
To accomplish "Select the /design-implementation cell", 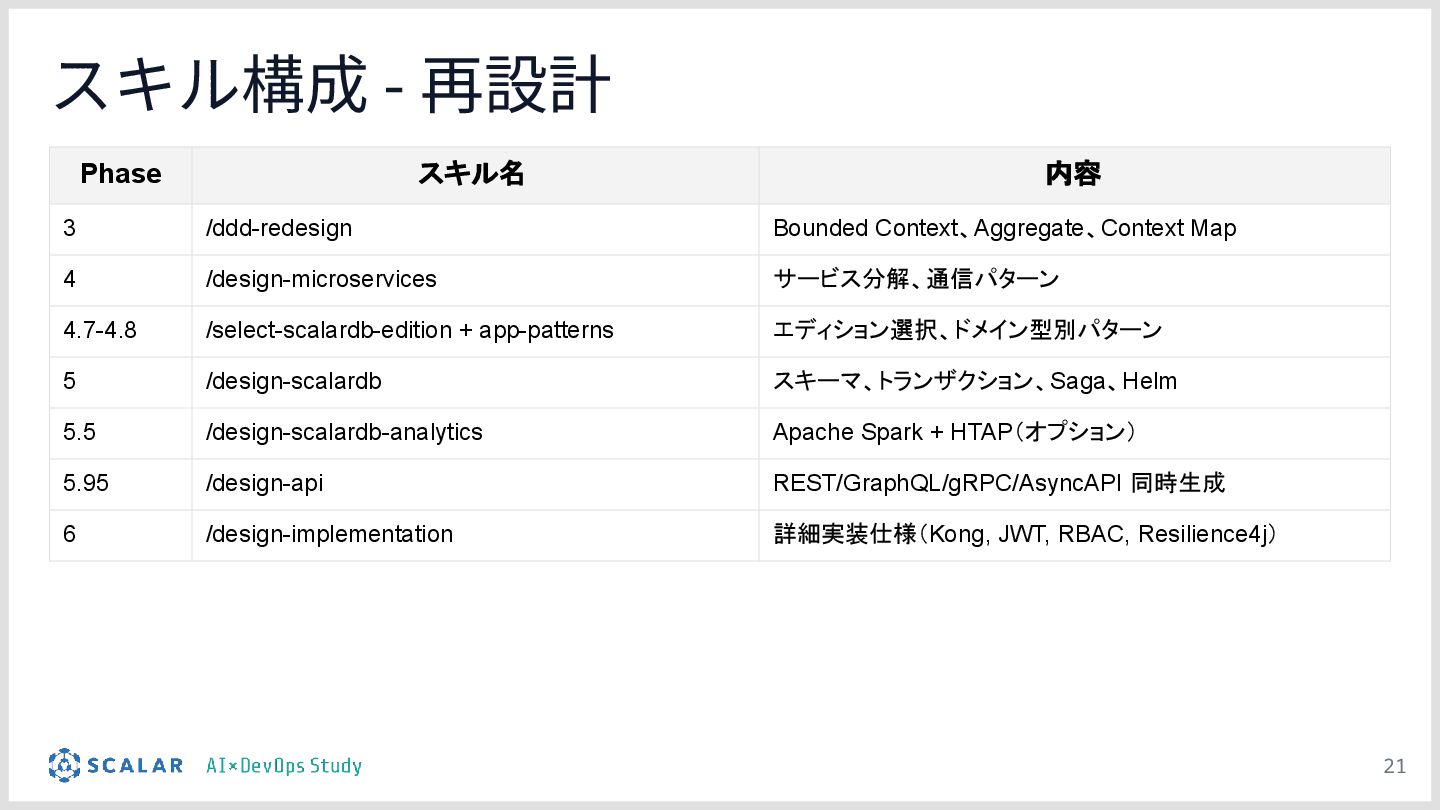I will coord(475,535).
